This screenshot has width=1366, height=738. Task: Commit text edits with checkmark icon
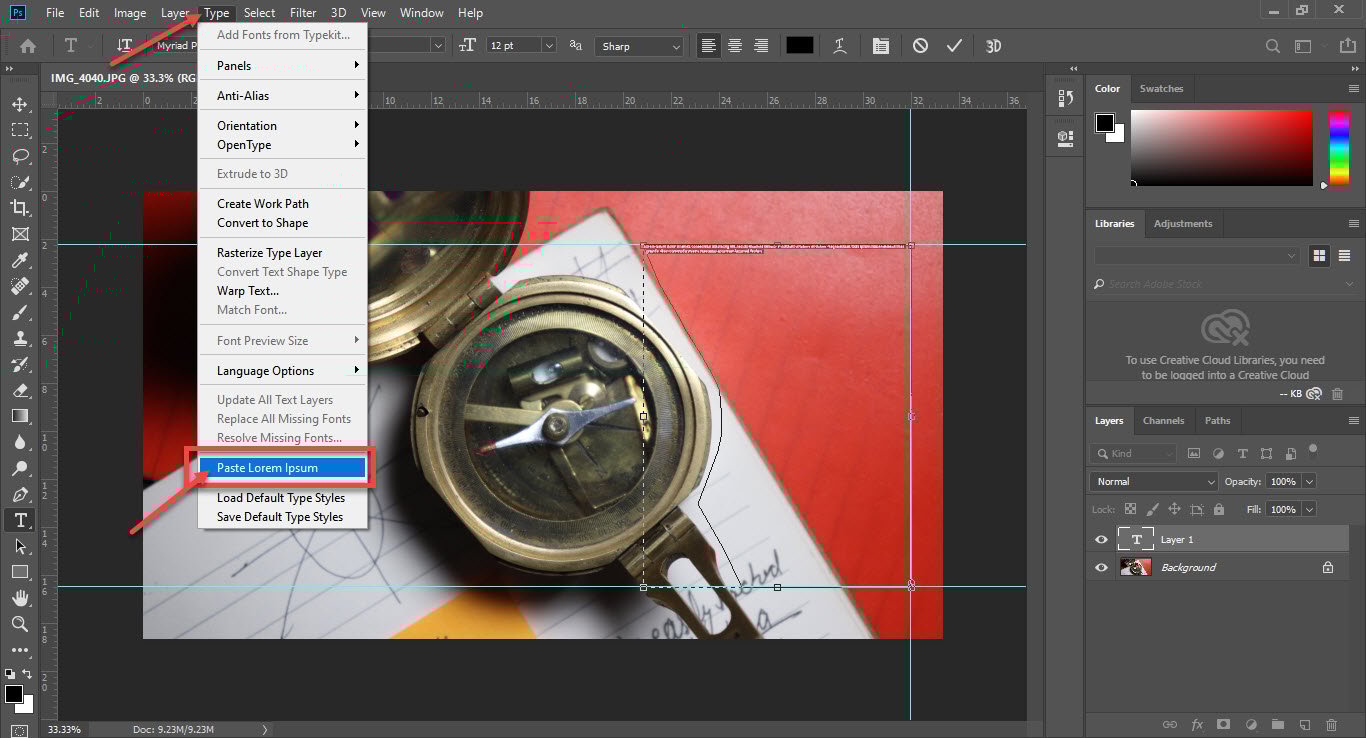click(x=954, y=46)
